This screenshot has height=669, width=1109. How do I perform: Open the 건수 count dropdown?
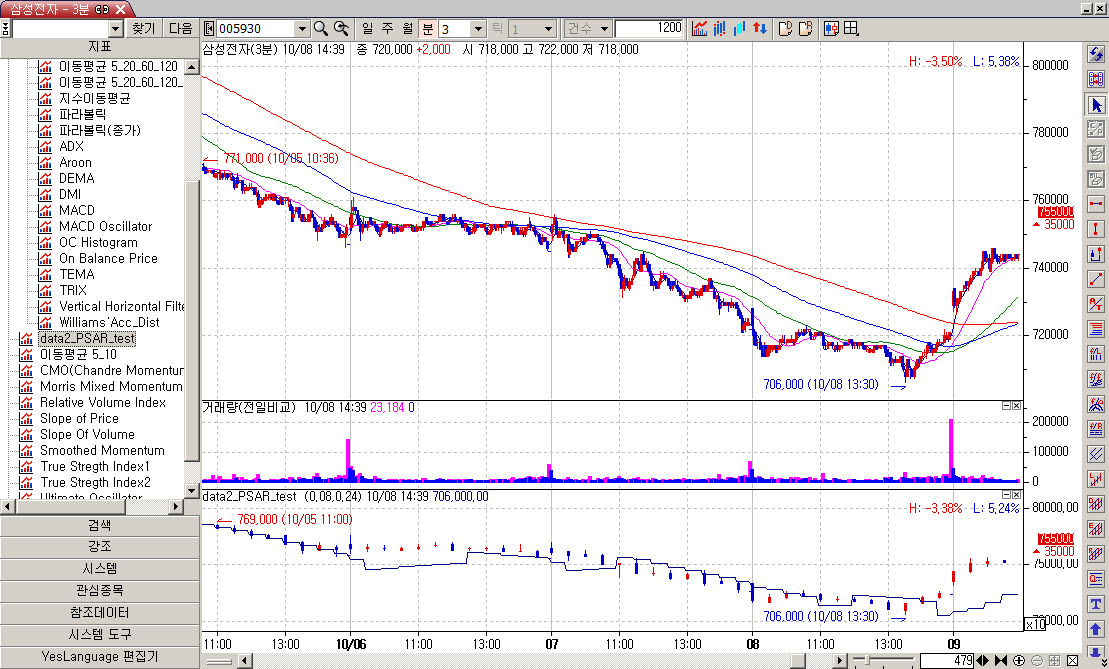(587, 29)
